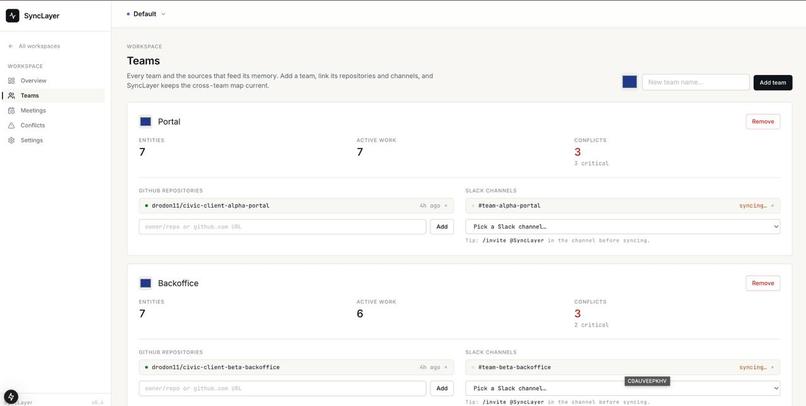
Task: Open the Default workspace dropdown
Action: point(146,14)
